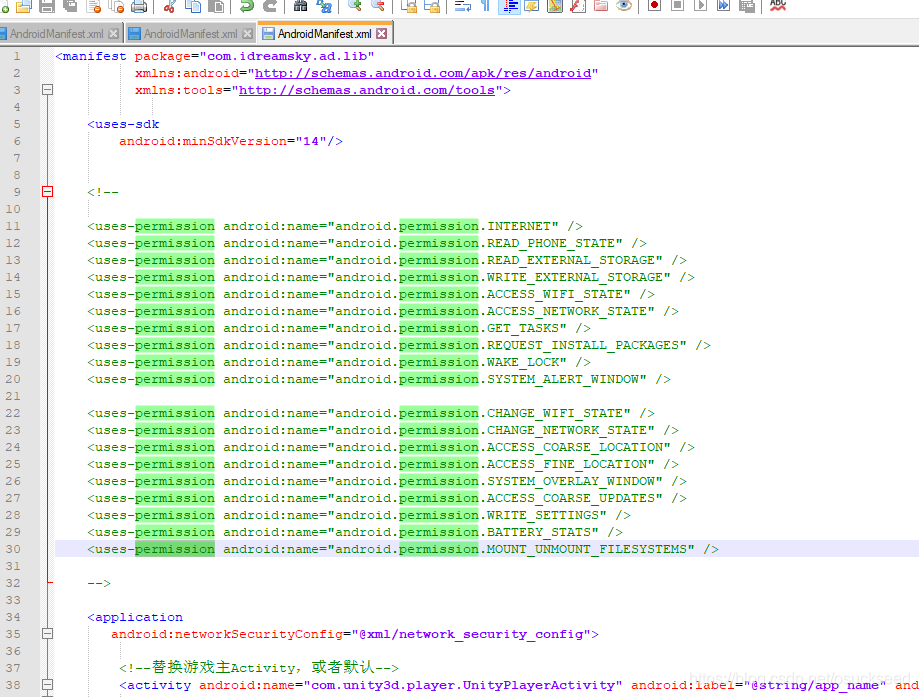Toggle show all characters (pilcrow icon)
The image size is (919, 697).
pyautogui.click(x=485, y=6)
